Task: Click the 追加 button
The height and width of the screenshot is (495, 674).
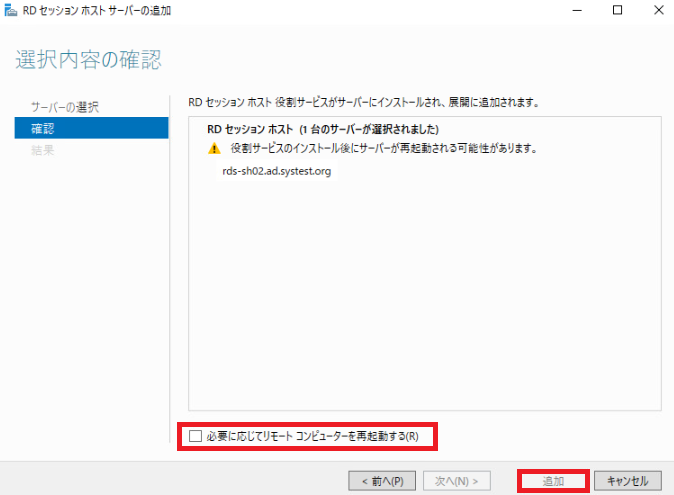Action: 553,481
